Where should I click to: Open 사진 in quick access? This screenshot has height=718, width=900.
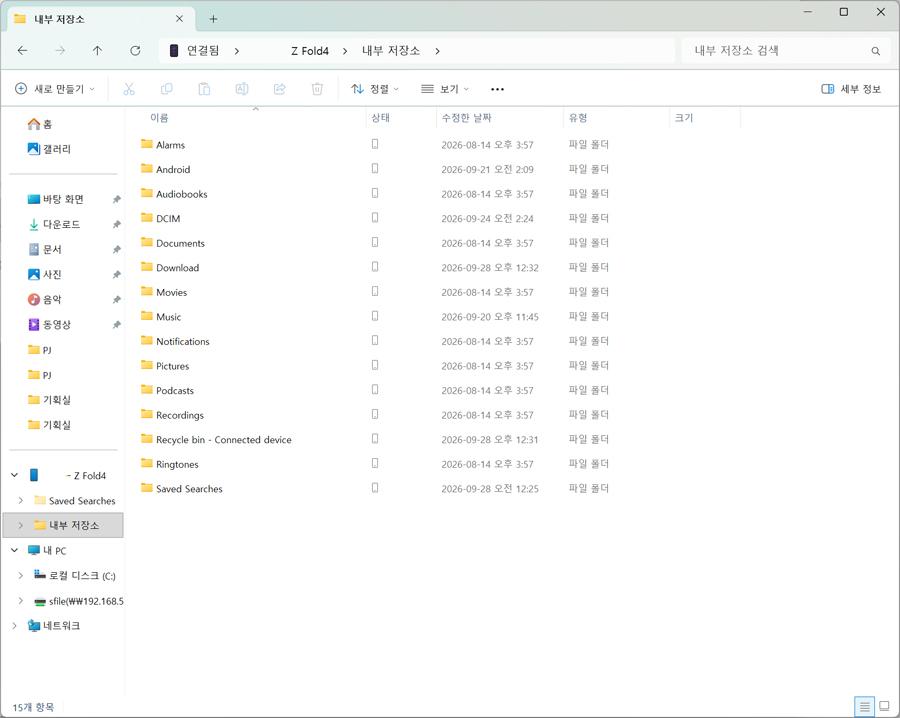pyautogui.click(x=45, y=274)
